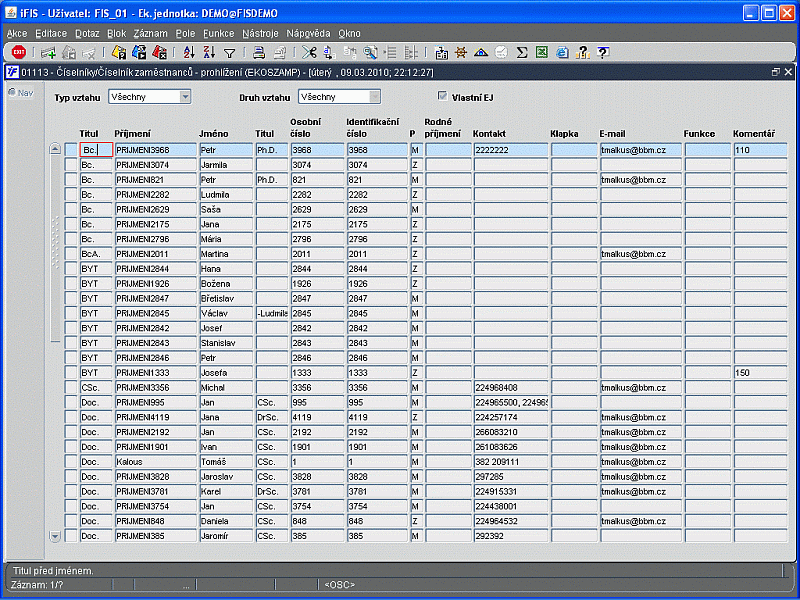Sort ascending with the A-Z icon

click(189, 52)
